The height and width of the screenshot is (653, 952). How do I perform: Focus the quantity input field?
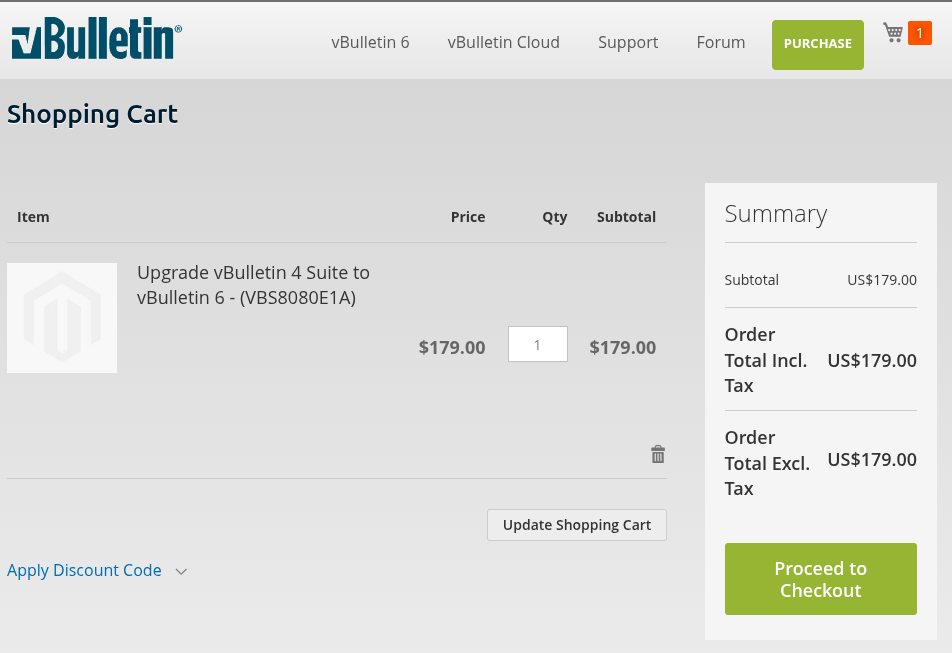[538, 344]
